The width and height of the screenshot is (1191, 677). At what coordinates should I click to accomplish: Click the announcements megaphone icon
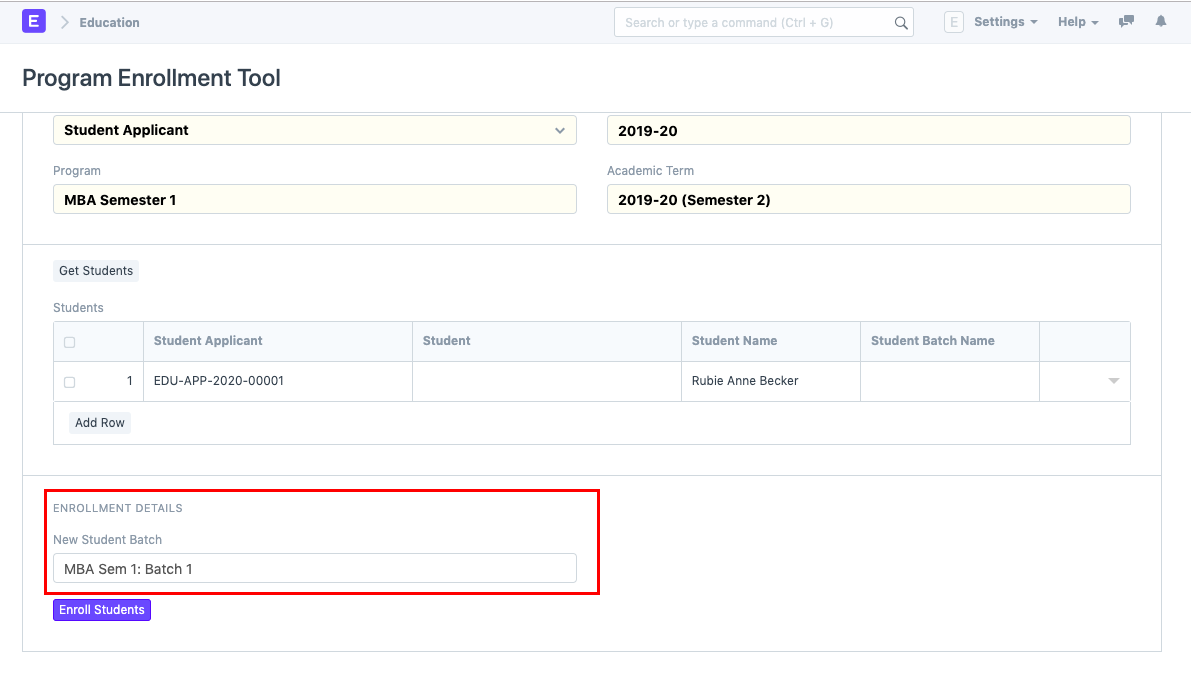(x=1126, y=21)
